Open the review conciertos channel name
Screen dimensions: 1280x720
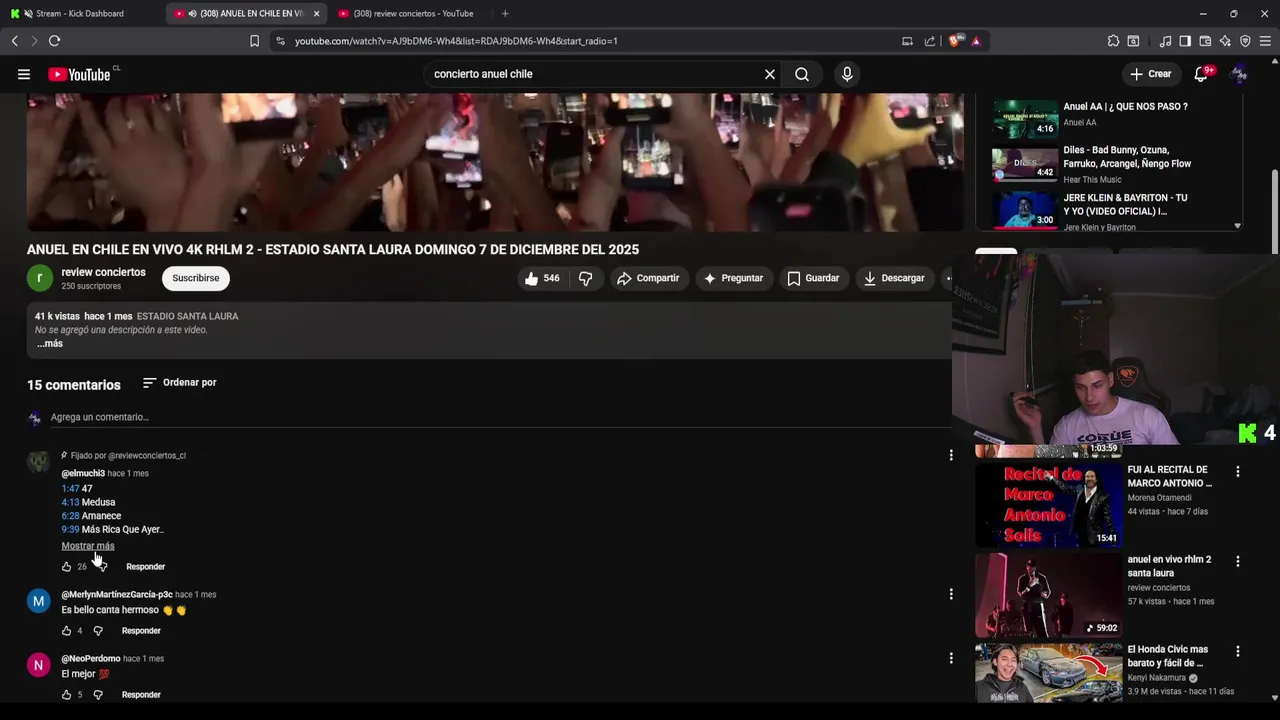[103, 272]
